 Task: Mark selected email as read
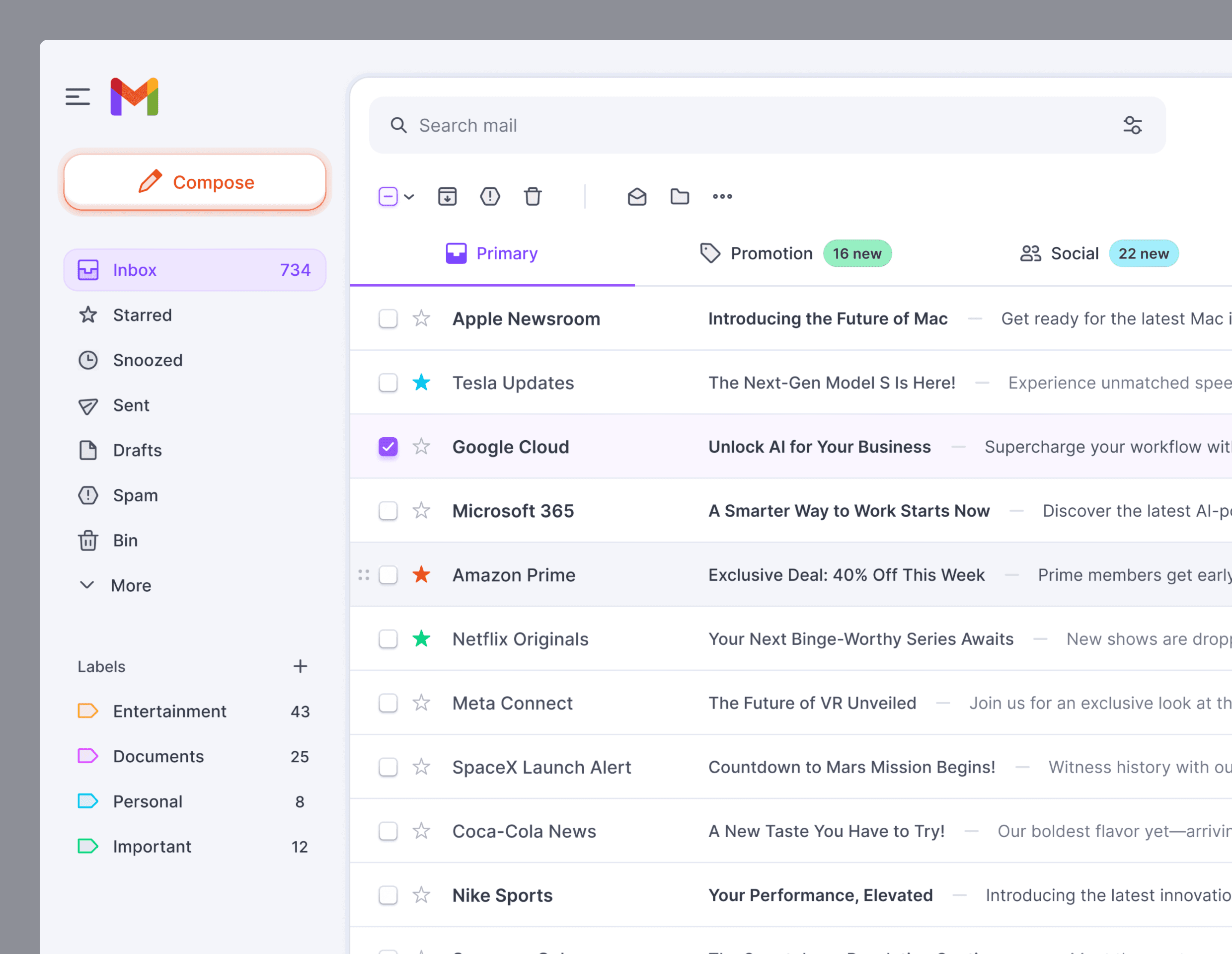coord(637,196)
